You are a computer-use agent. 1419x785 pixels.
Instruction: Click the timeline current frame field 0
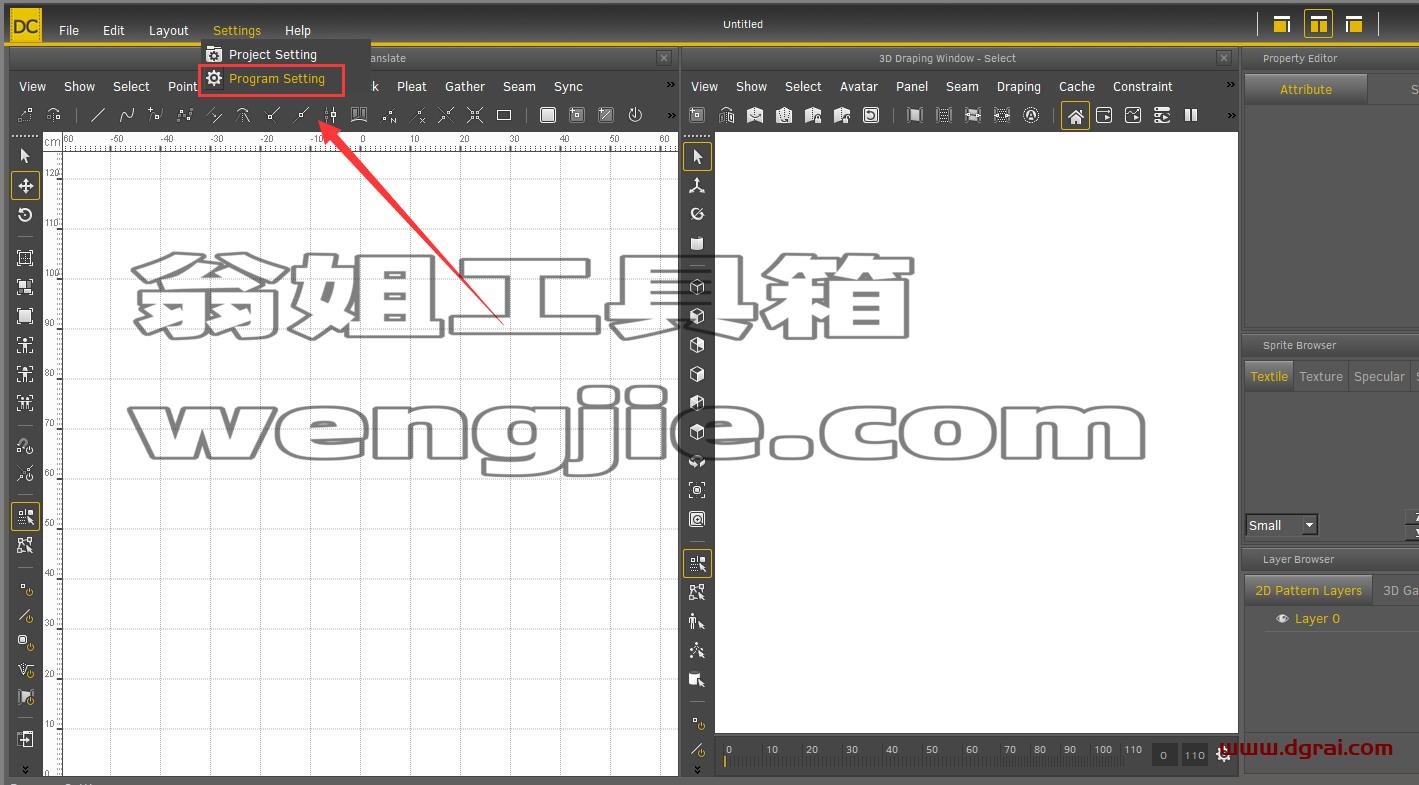[x=1163, y=755]
